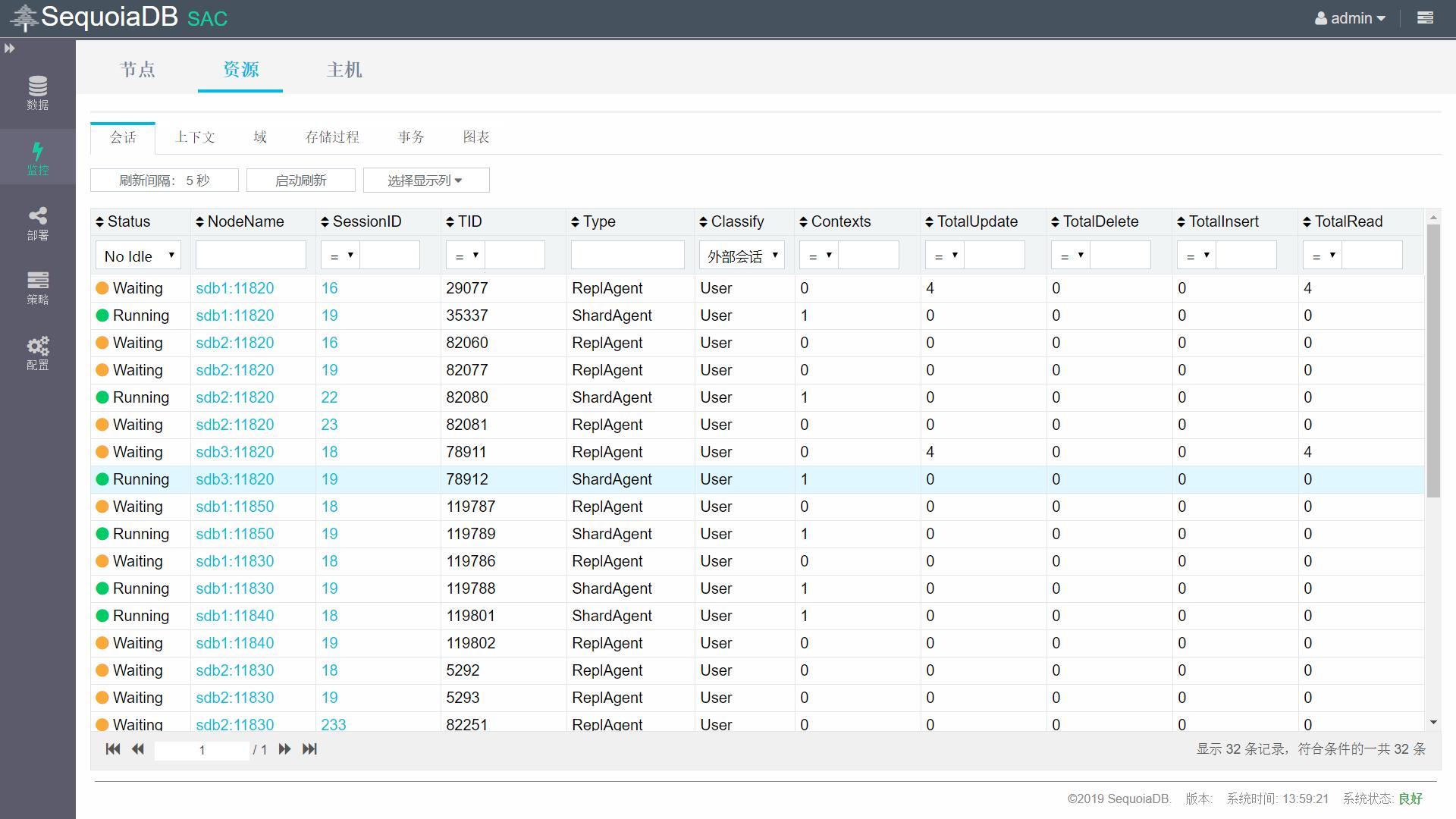Click the table vertical scrollbar thumb

coord(1433,361)
